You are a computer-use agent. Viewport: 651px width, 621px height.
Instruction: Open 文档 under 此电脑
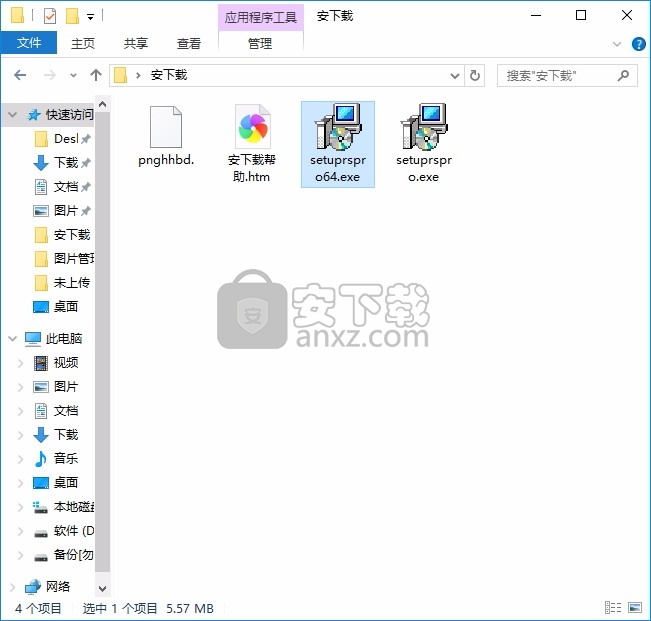pyautogui.click(x=66, y=411)
